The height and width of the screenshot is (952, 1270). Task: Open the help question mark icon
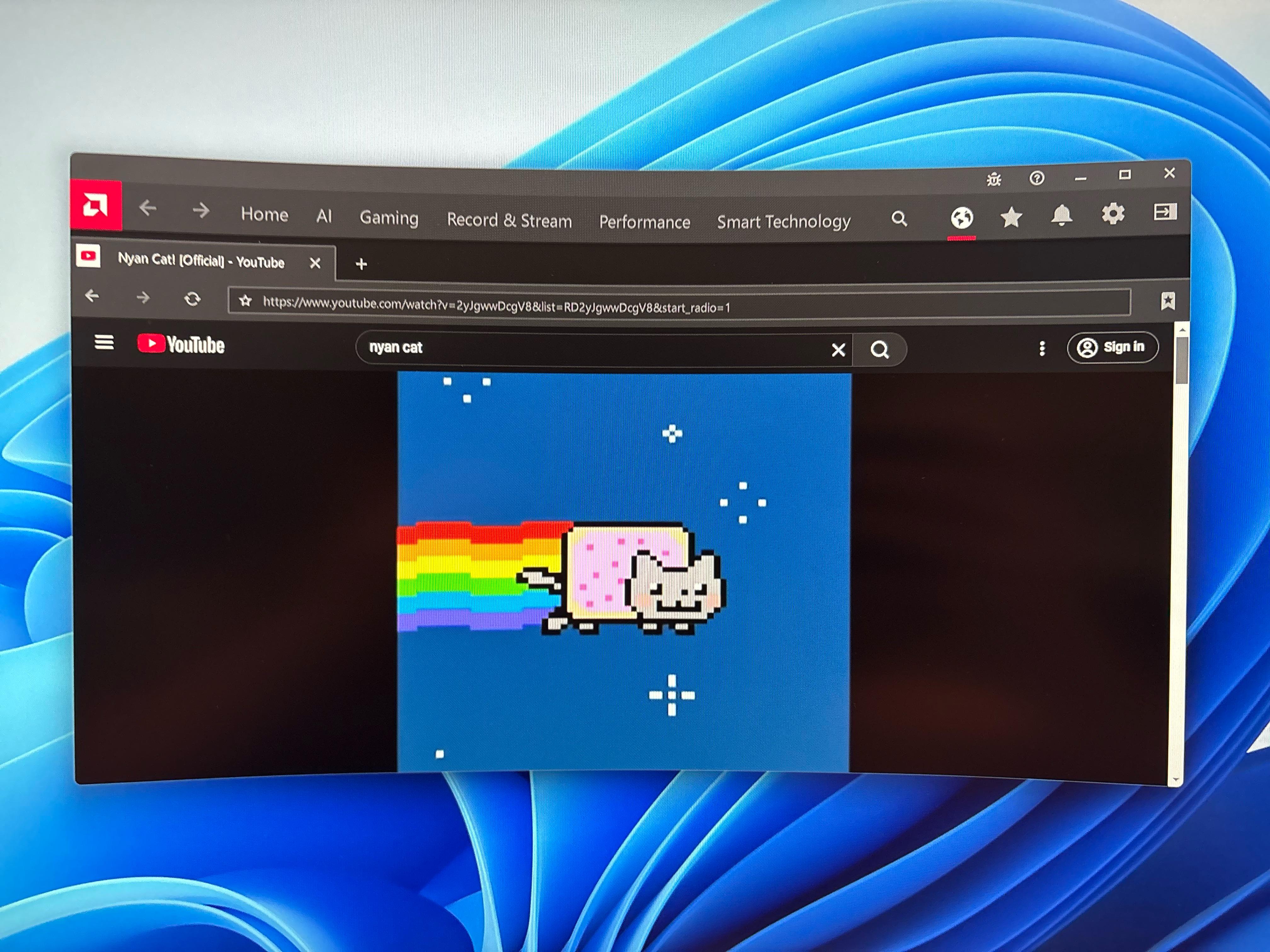pyautogui.click(x=1036, y=178)
